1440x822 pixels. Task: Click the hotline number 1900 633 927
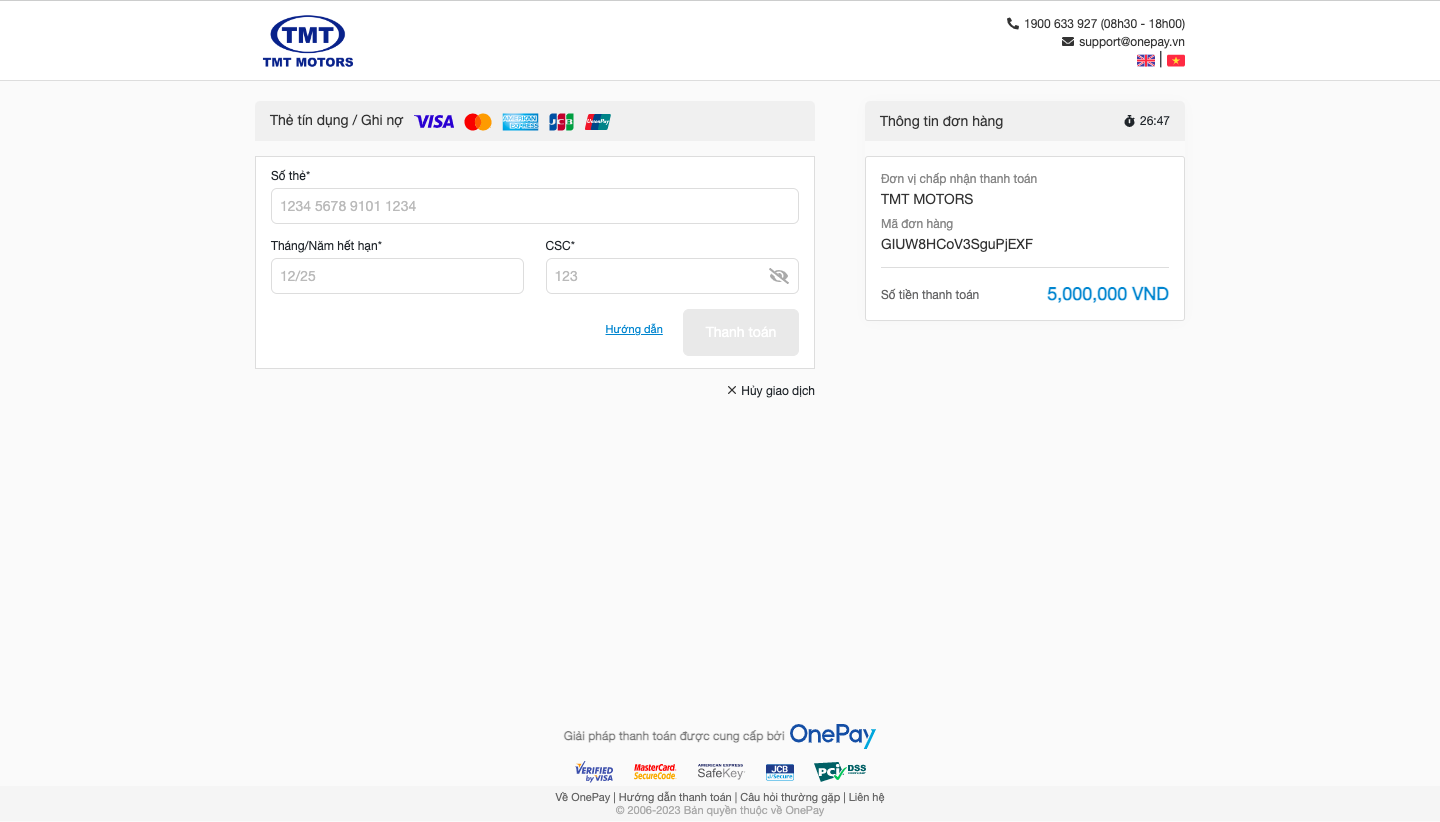click(1061, 23)
